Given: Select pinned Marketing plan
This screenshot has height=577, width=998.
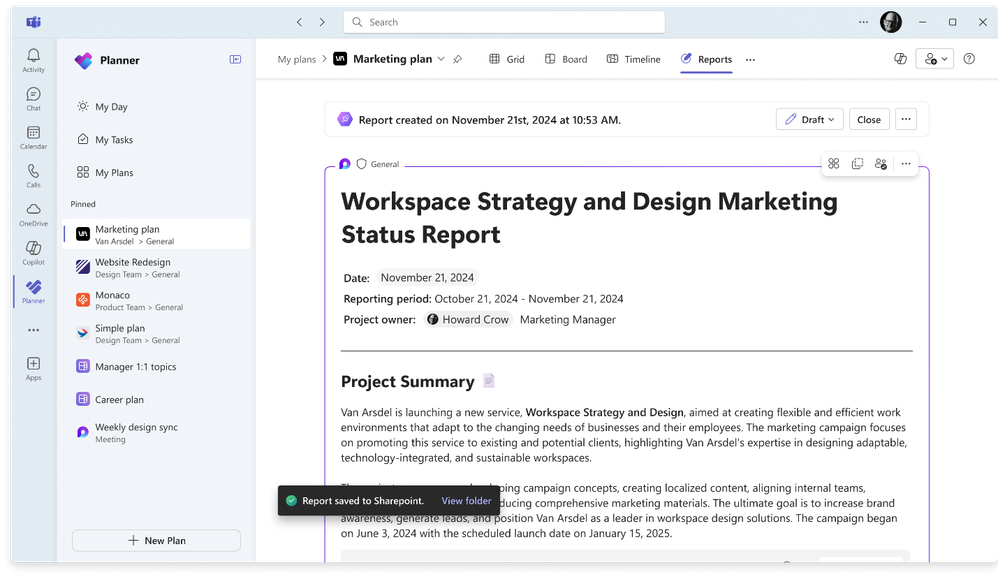Looking at the screenshot, I should point(157,234).
